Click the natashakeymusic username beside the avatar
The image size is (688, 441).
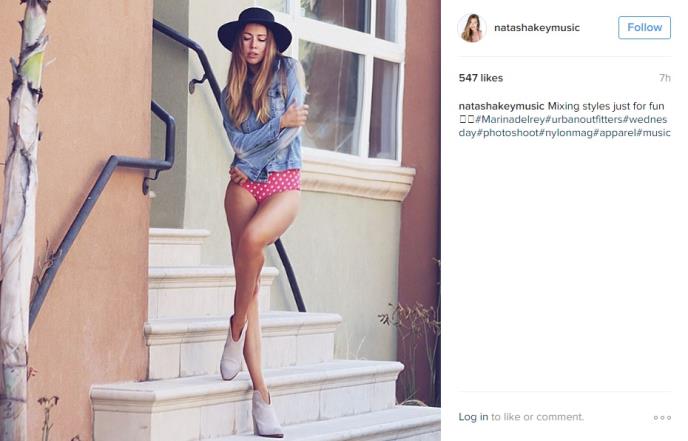(537, 28)
